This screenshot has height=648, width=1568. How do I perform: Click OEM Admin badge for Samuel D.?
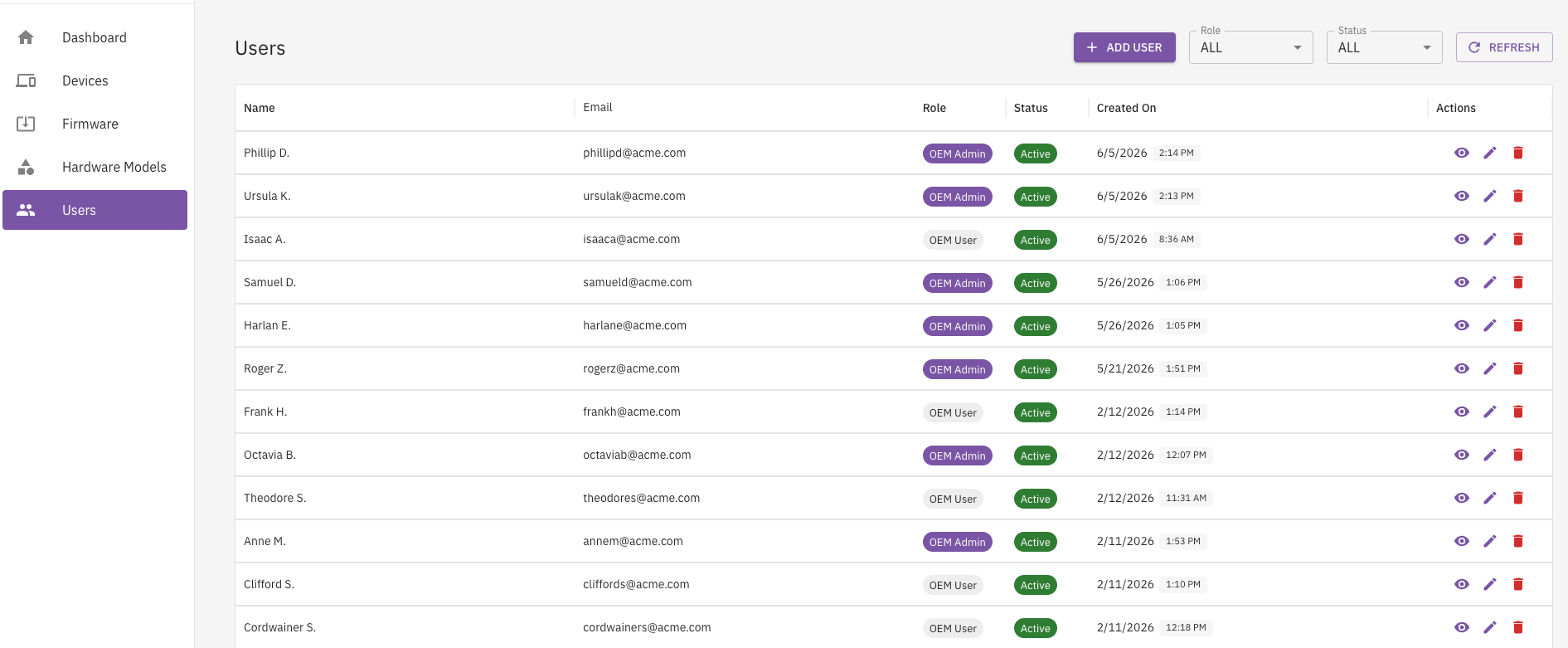click(958, 283)
